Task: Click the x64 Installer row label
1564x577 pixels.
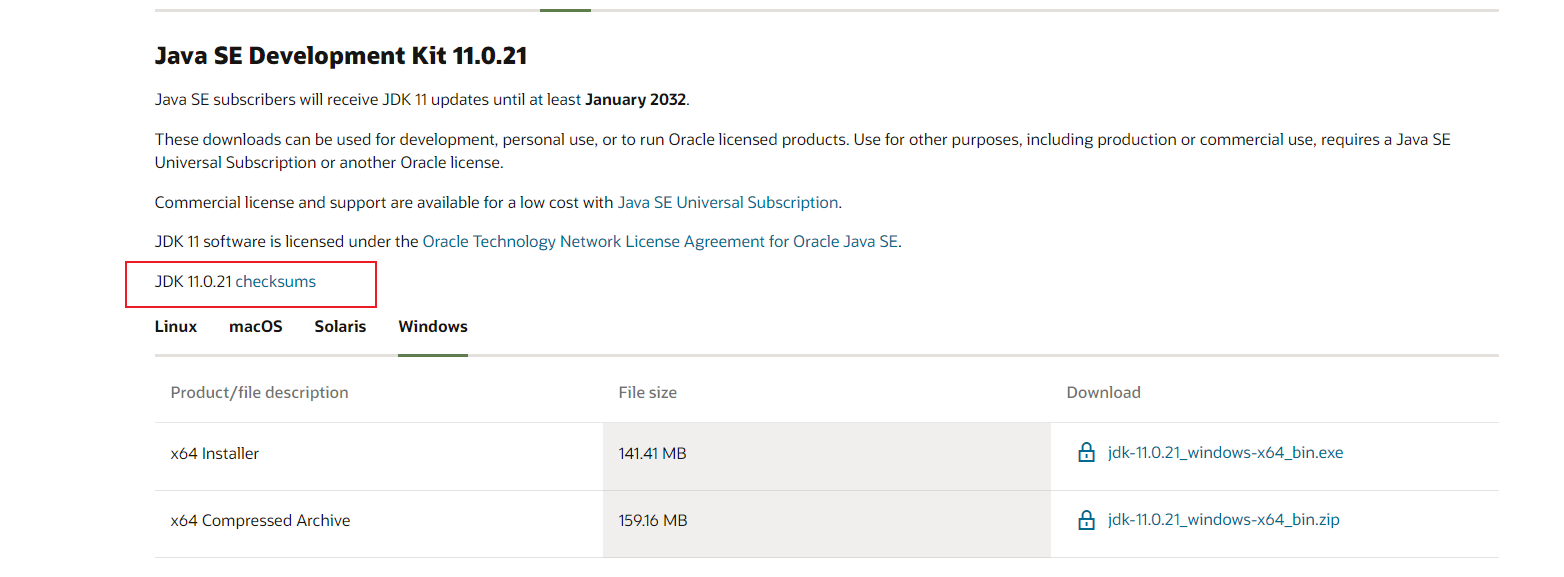Action: [x=215, y=454]
